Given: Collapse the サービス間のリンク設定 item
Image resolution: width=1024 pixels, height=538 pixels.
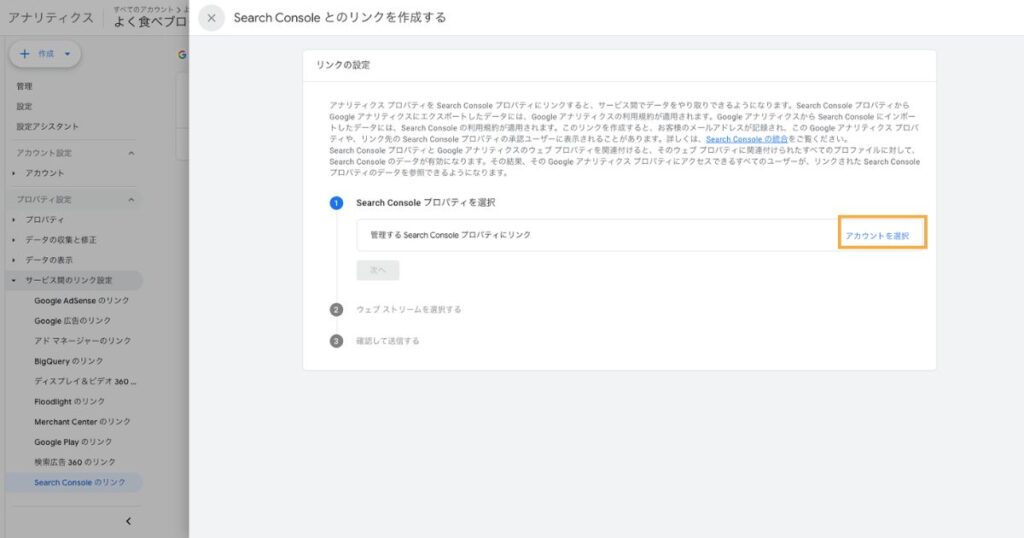Looking at the screenshot, I should click(14, 280).
